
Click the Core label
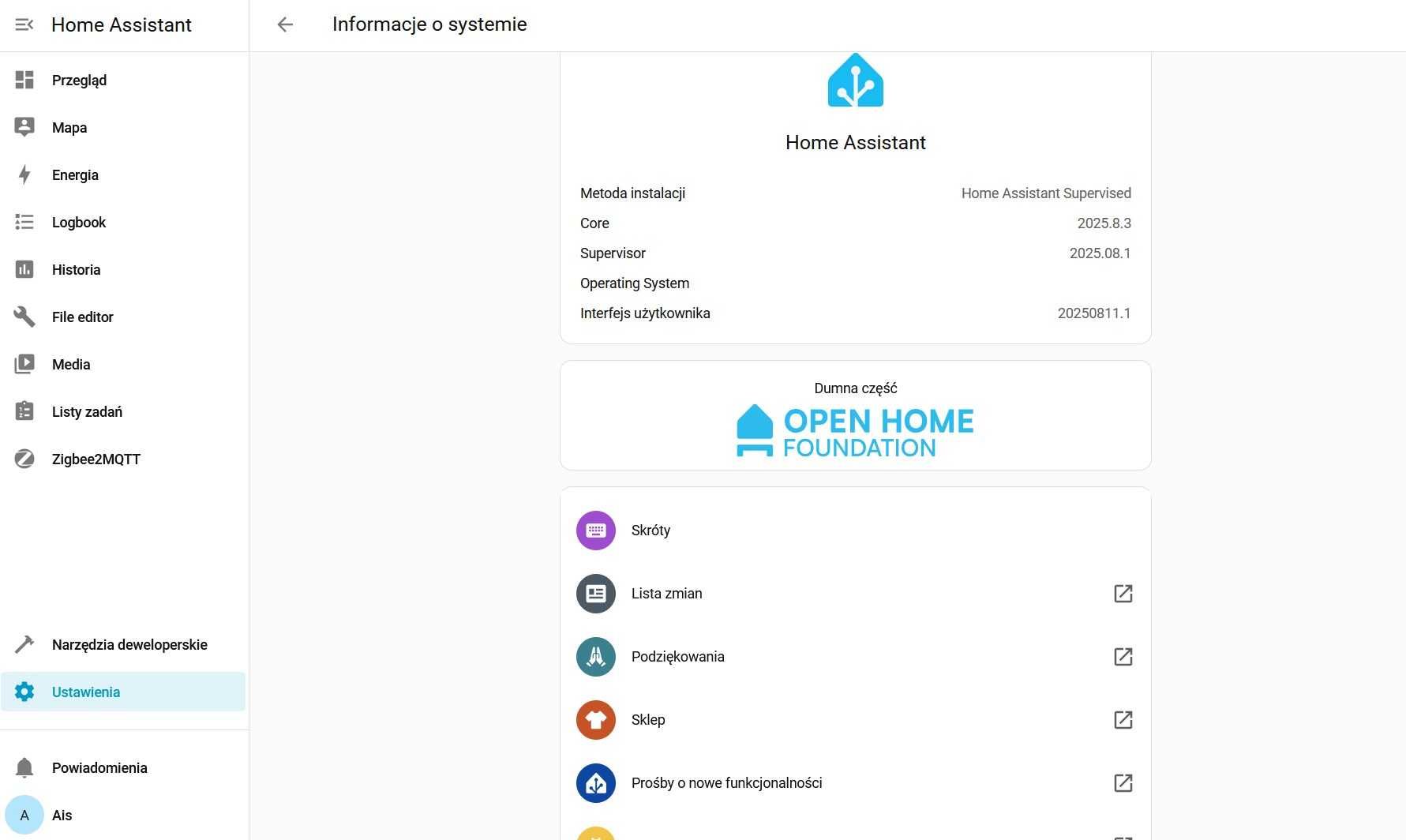(594, 223)
